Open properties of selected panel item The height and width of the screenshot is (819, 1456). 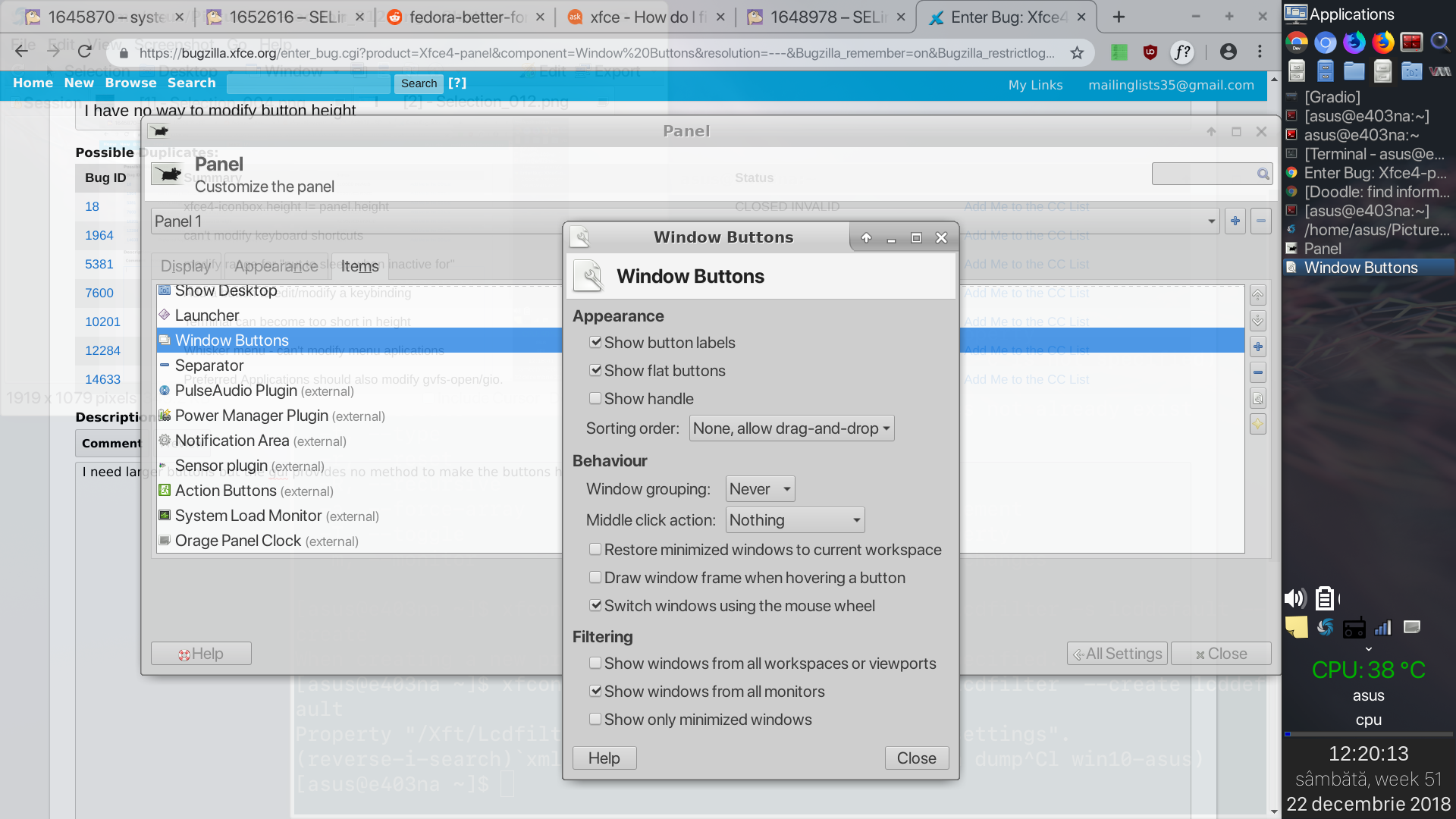1257,398
